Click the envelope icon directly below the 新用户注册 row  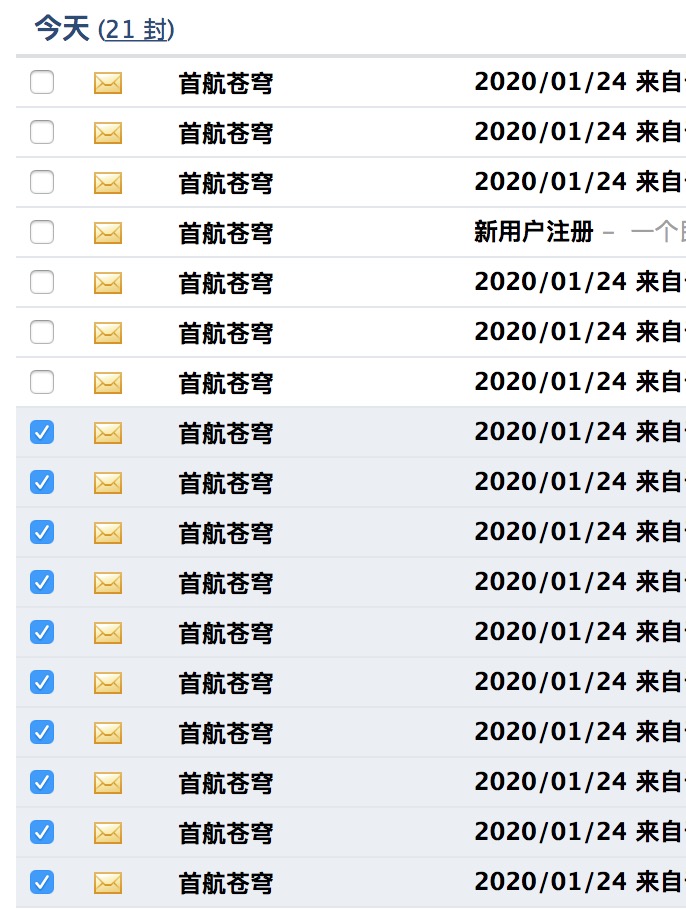coord(108,283)
